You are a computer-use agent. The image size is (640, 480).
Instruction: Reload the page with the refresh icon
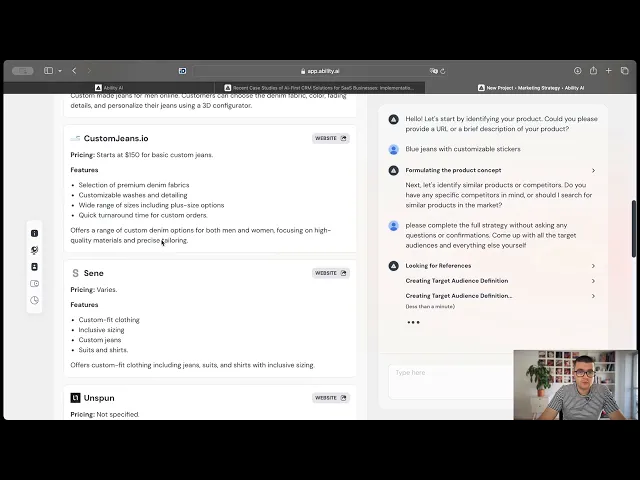443,71
